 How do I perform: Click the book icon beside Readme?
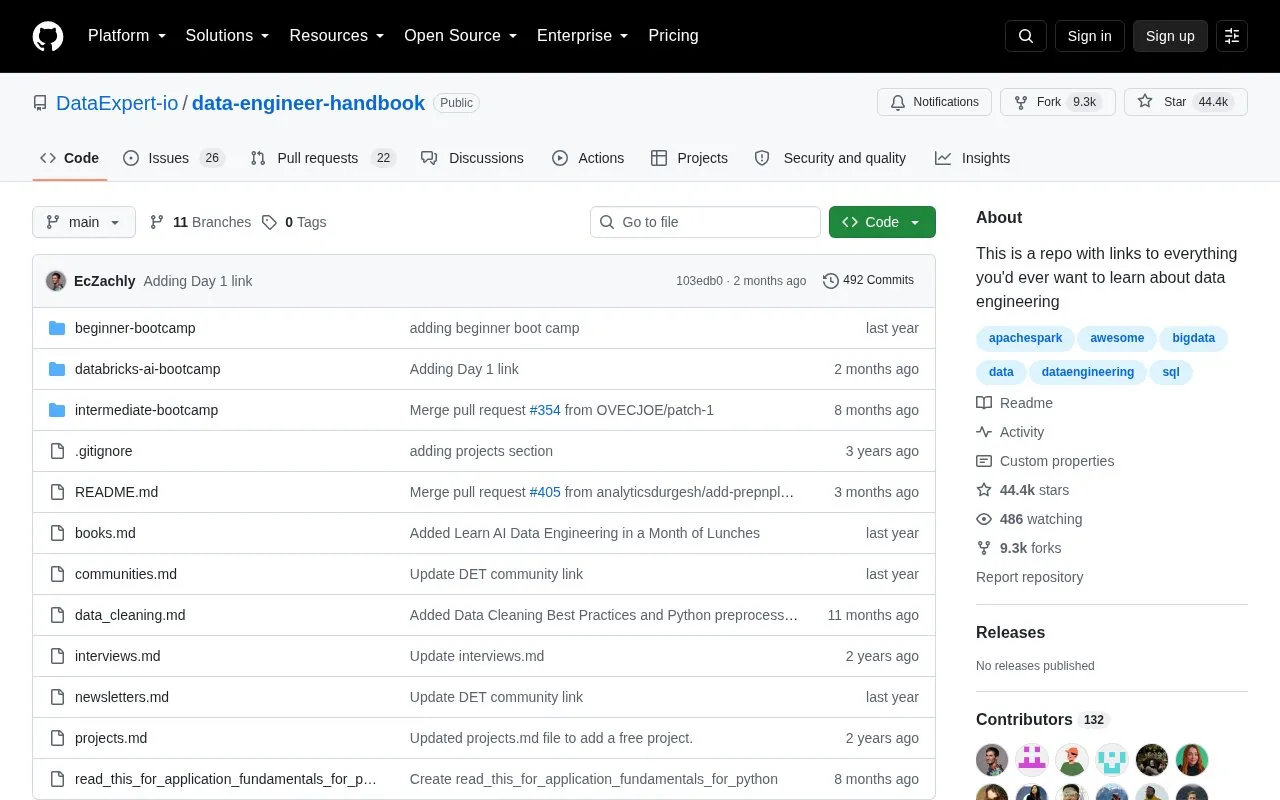point(984,403)
